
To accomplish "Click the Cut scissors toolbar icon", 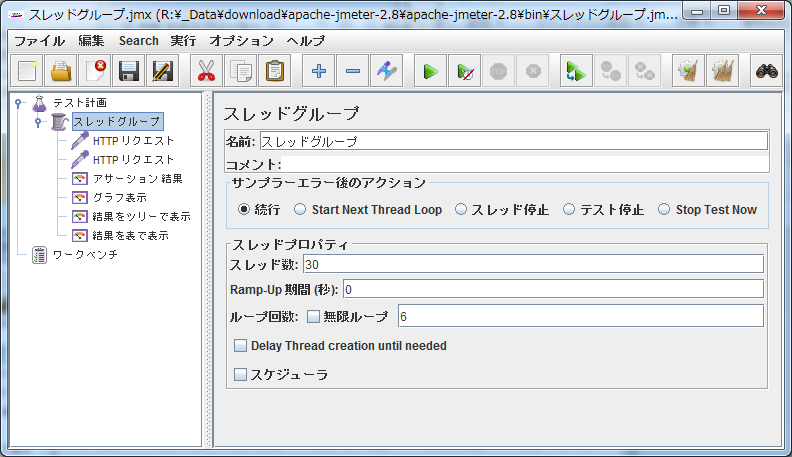I will coord(207,71).
